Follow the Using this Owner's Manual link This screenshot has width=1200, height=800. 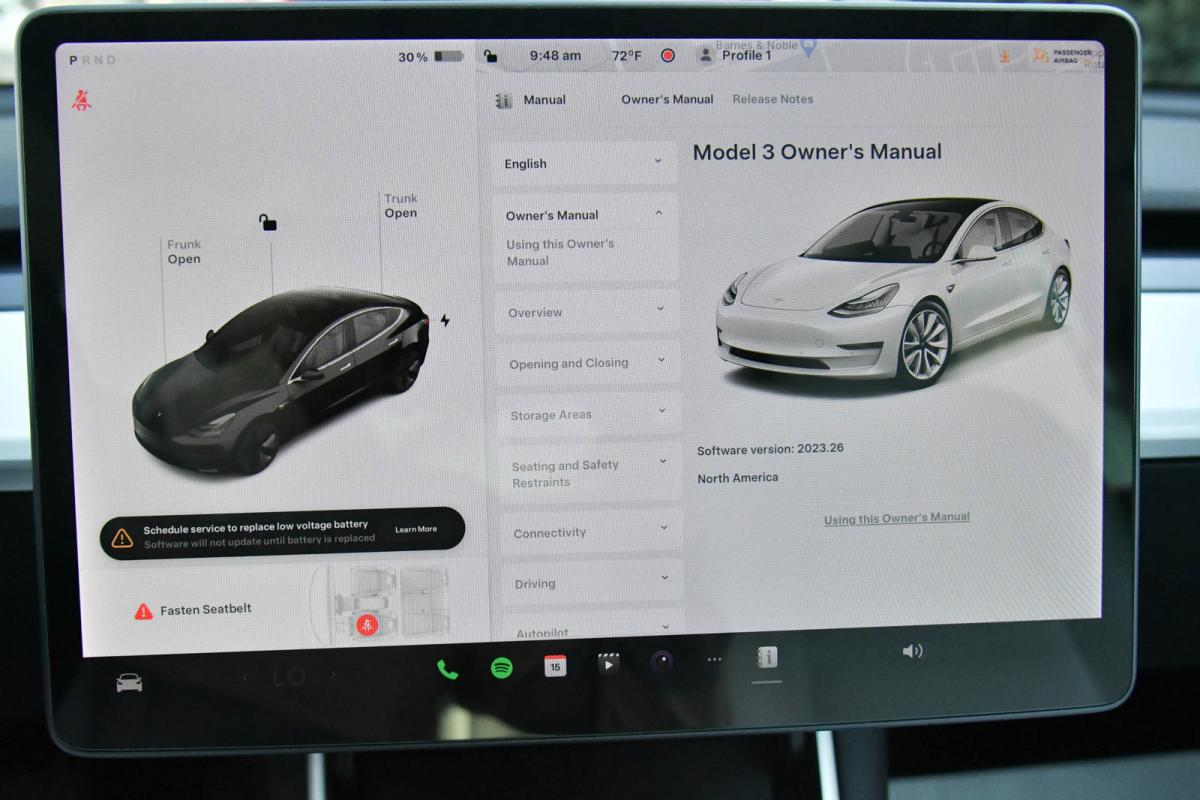point(896,518)
